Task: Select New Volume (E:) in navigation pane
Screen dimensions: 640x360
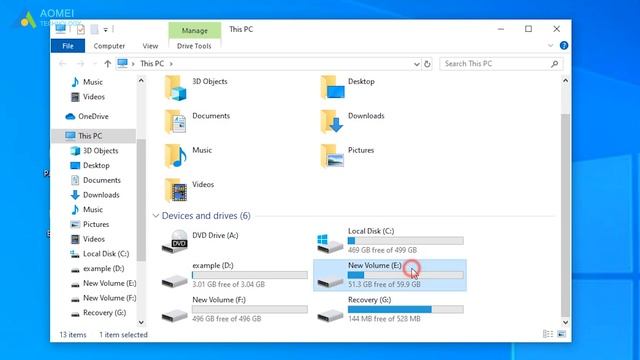Action: coord(109,283)
